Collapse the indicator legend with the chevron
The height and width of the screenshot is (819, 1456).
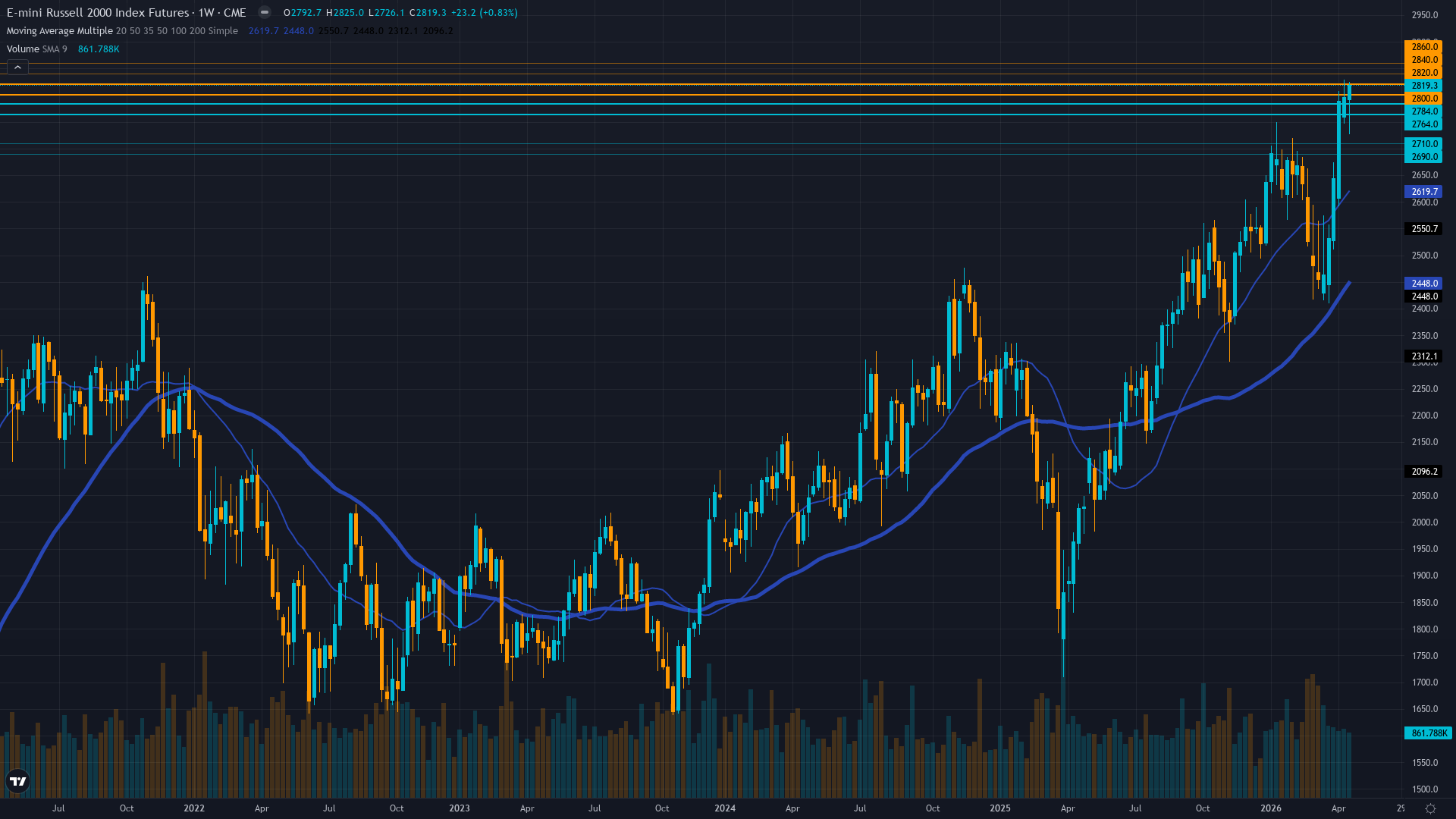[17, 67]
